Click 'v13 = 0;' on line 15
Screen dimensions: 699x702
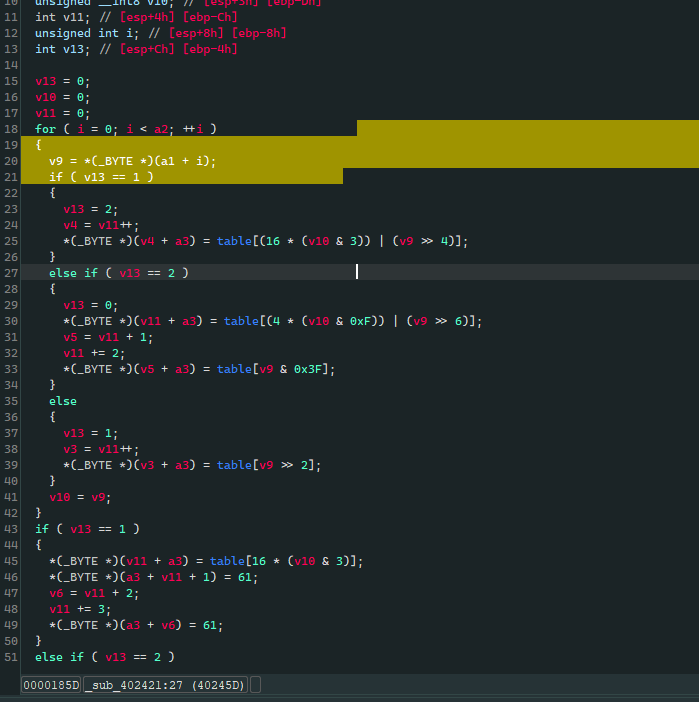pyautogui.click(x=63, y=81)
